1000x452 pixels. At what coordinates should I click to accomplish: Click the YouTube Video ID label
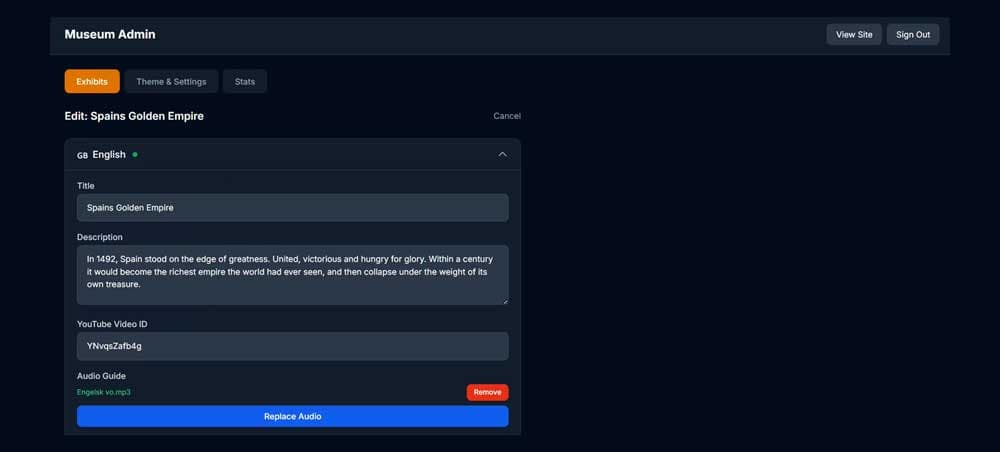pyautogui.click(x=112, y=324)
